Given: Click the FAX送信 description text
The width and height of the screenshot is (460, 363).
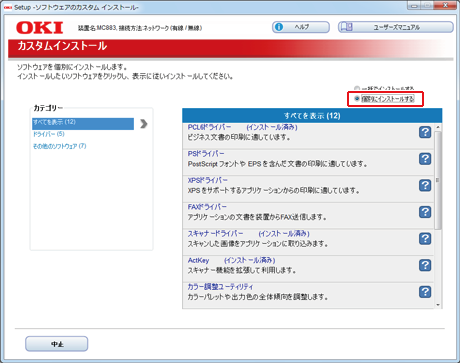Looking at the screenshot, I should pos(257,217).
